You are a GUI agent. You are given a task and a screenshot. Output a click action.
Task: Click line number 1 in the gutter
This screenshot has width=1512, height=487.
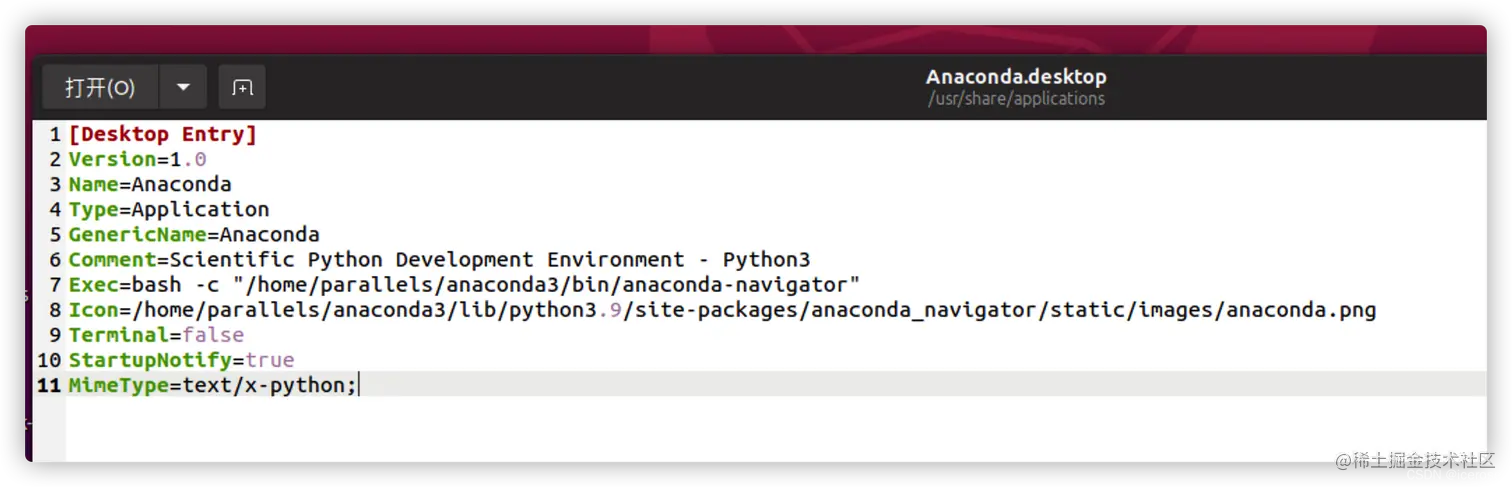pos(55,134)
